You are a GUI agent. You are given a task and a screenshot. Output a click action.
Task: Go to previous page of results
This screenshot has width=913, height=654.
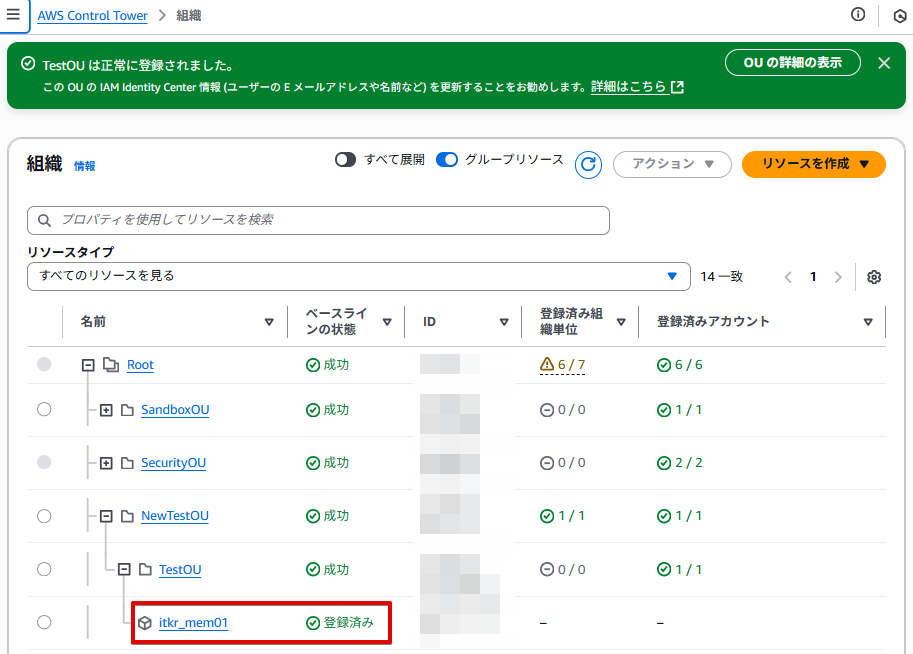point(788,277)
